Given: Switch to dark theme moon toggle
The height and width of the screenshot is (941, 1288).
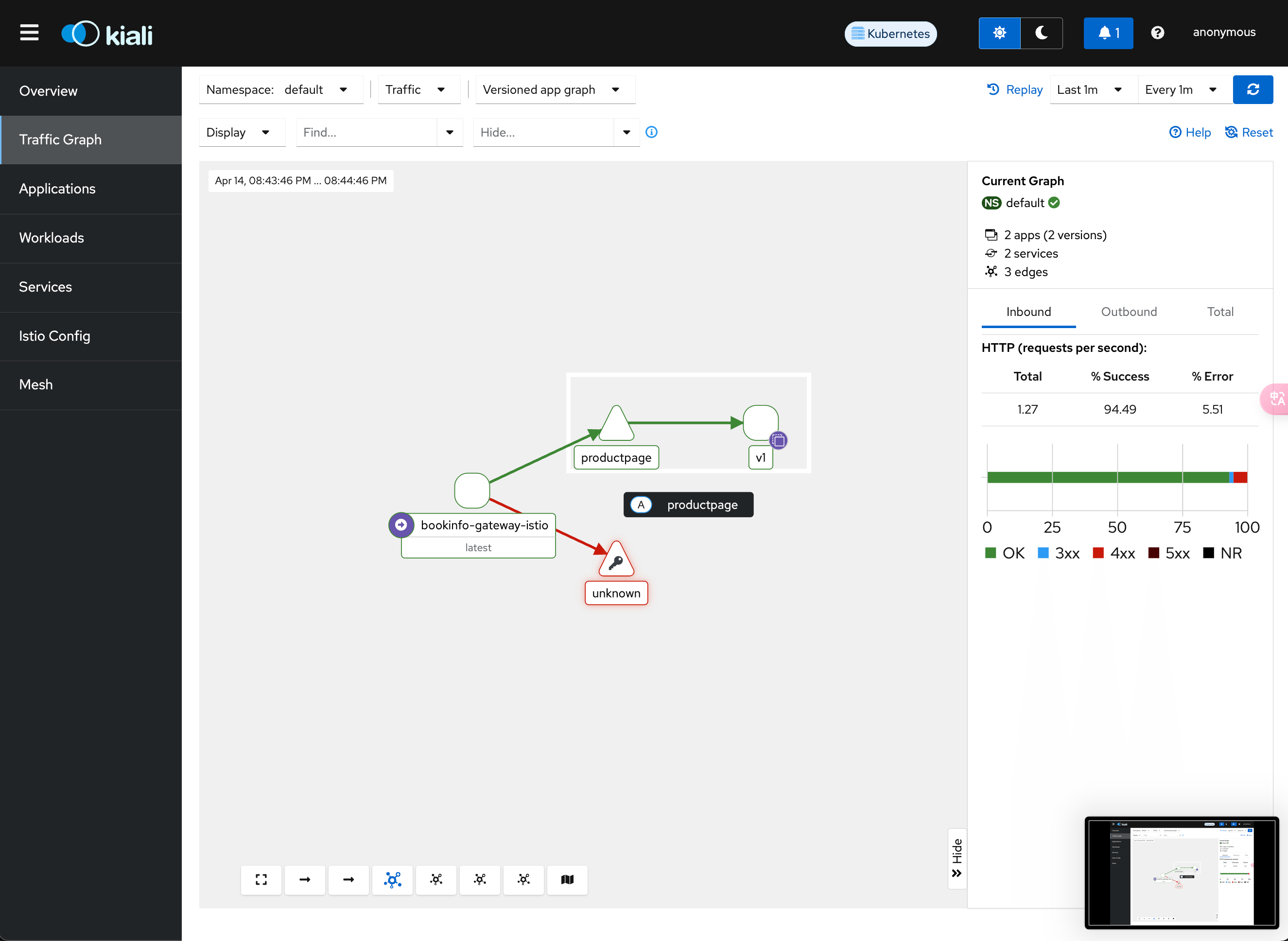Looking at the screenshot, I should click(1042, 33).
